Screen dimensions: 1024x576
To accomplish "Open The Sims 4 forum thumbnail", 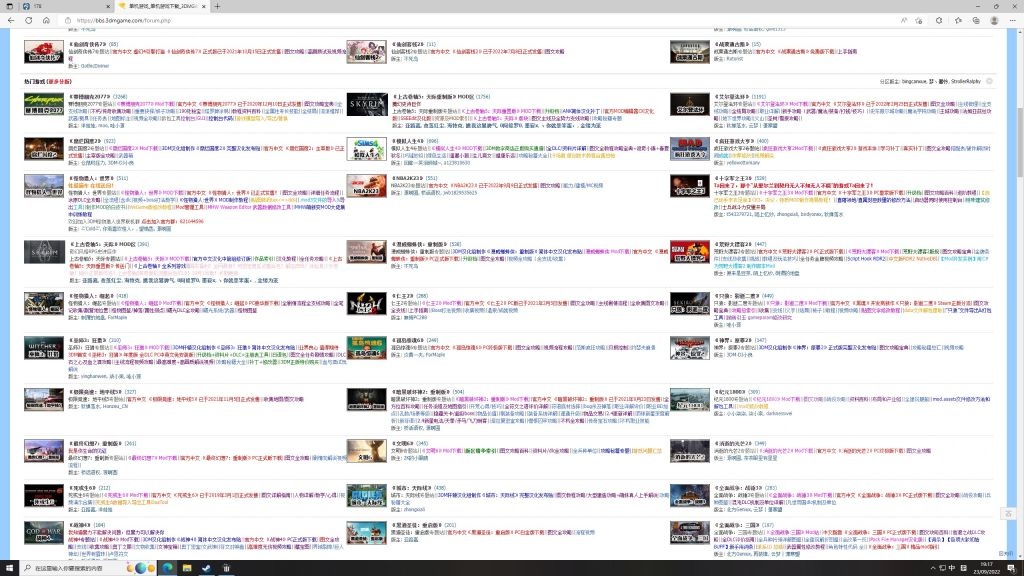I will [367, 149].
